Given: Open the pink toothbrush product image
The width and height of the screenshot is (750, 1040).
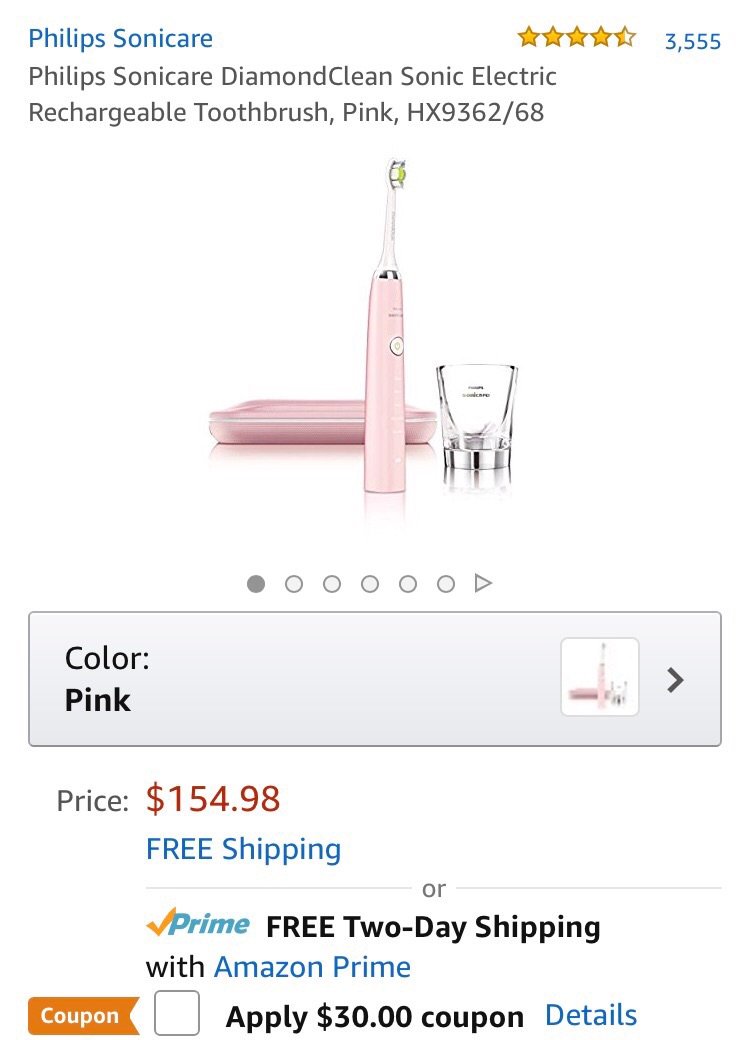Looking at the screenshot, I should point(375,340).
